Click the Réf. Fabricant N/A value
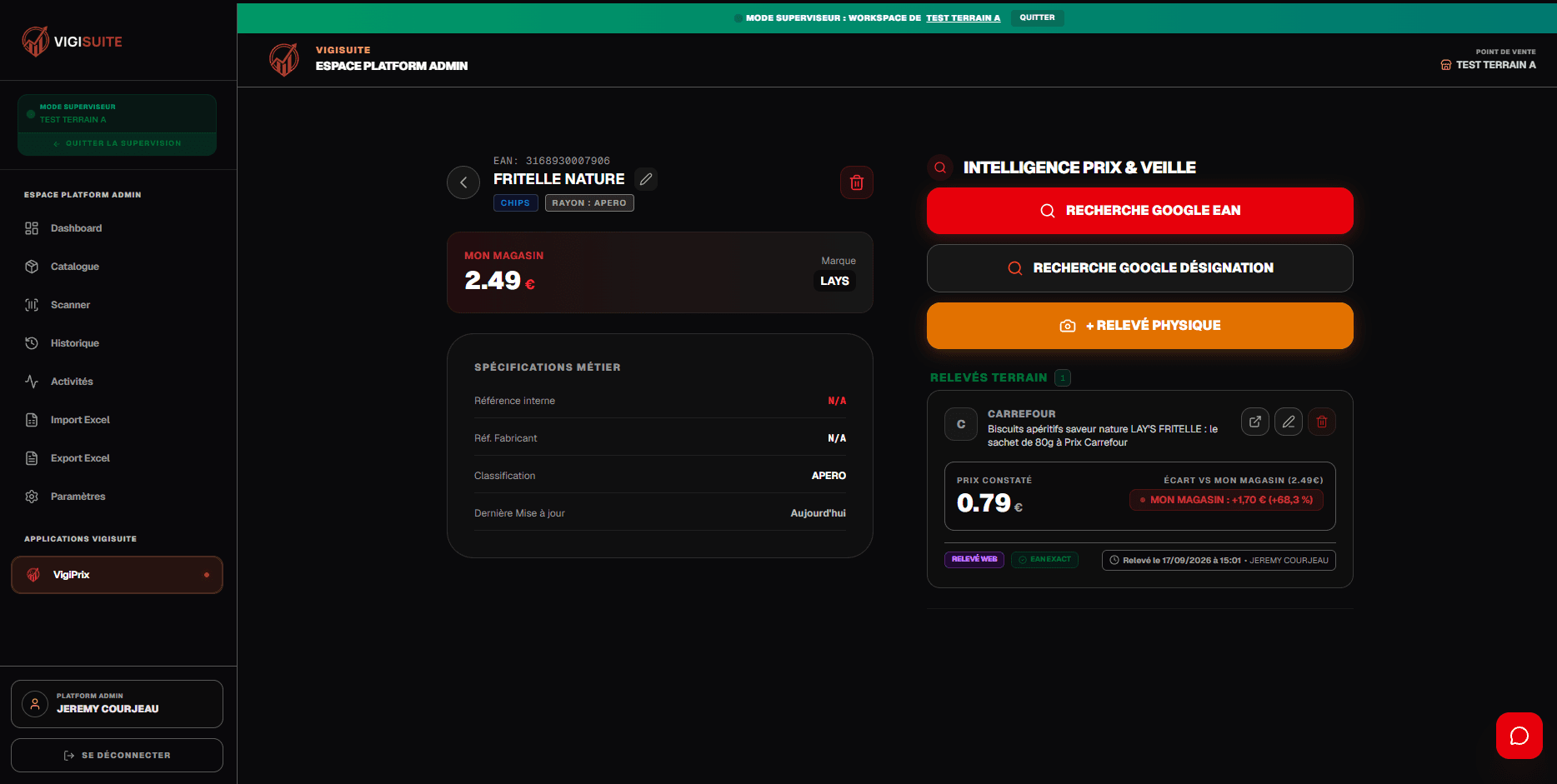The height and width of the screenshot is (784, 1557). [x=837, y=438]
